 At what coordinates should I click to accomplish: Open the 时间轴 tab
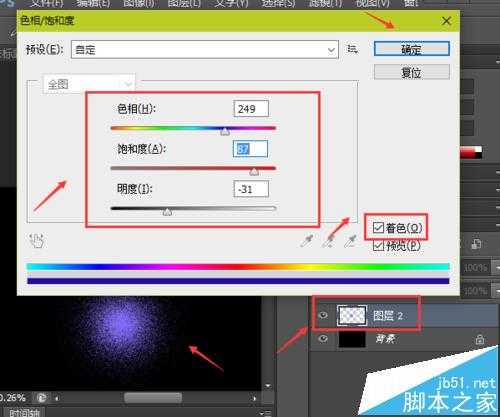coord(24,413)
